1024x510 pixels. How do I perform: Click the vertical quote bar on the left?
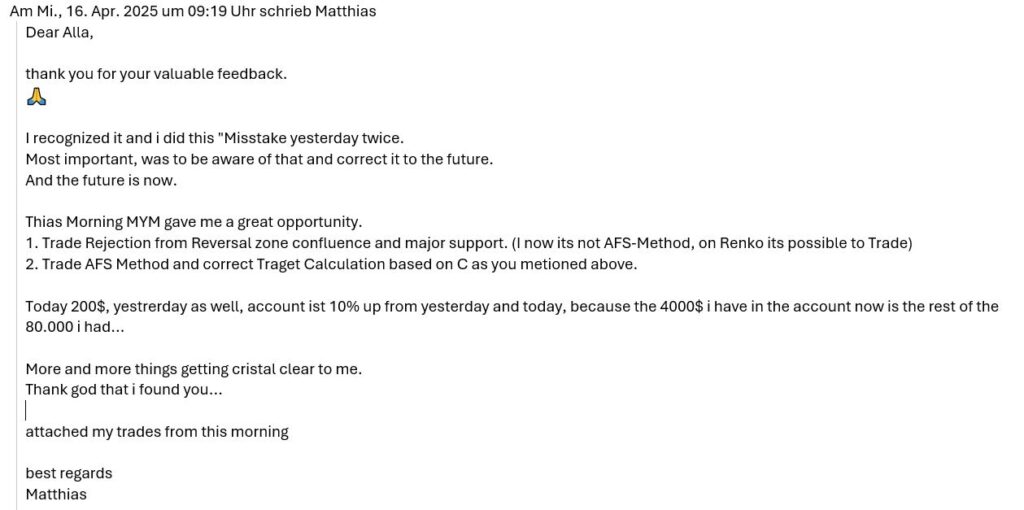[16, 266]
